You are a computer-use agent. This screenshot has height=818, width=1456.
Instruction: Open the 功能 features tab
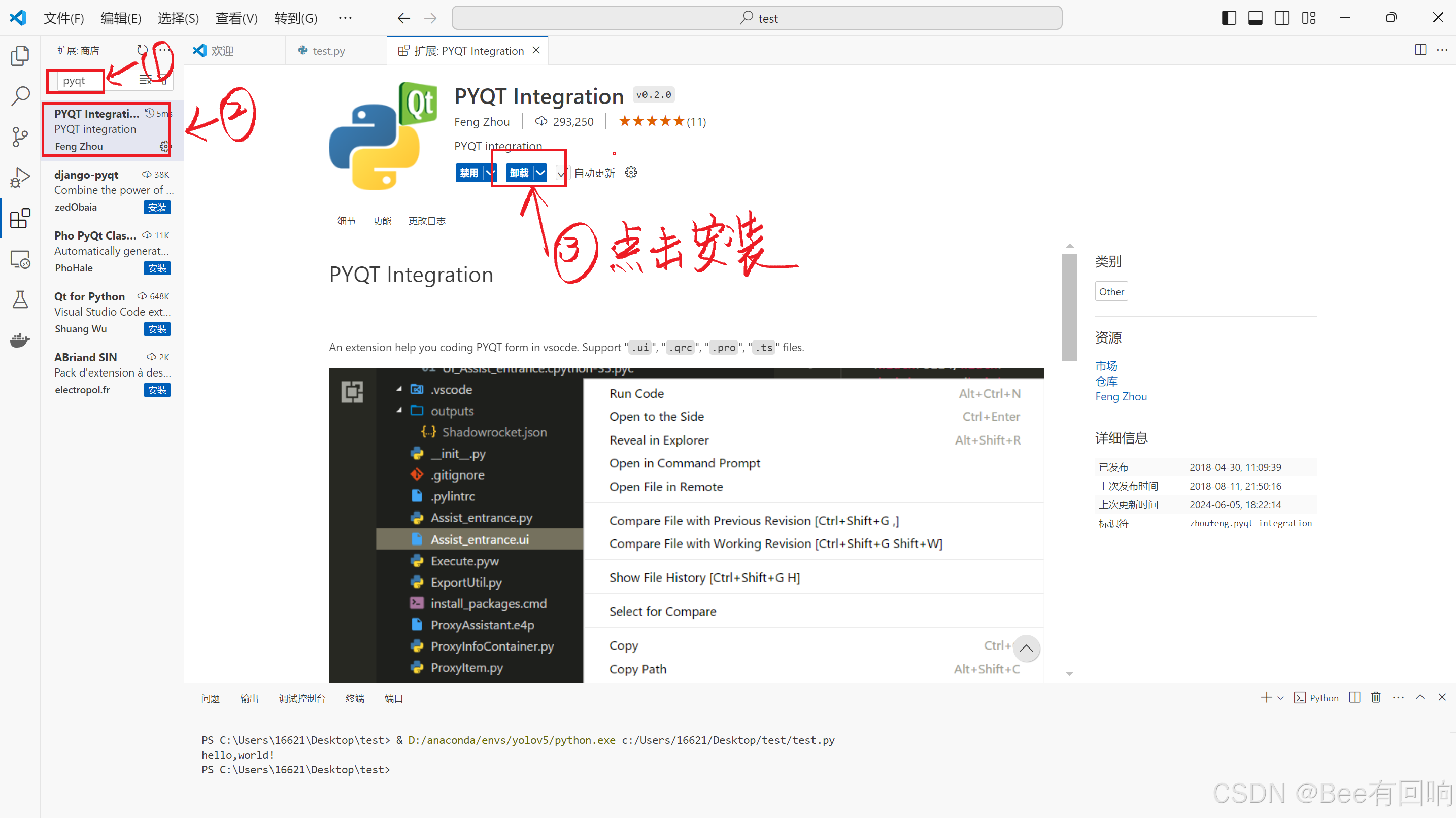click(x=382, y=221)
